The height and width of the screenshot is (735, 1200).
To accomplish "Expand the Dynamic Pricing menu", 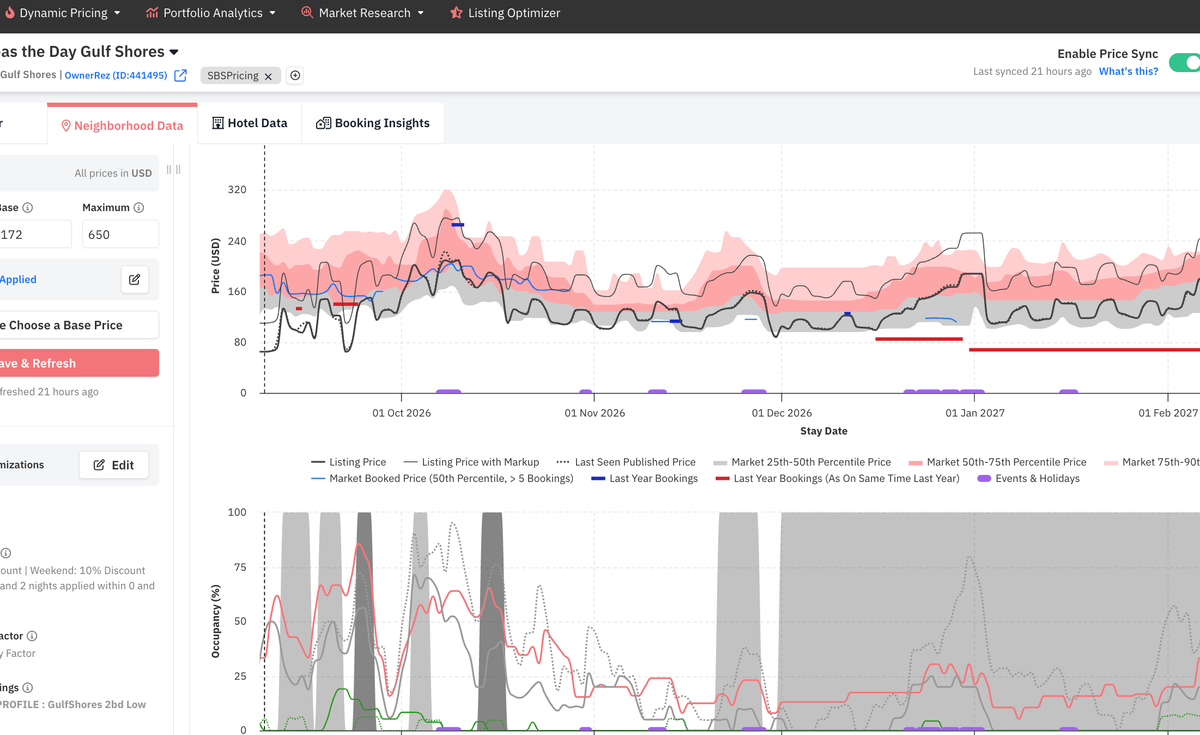I will (62, 13).
